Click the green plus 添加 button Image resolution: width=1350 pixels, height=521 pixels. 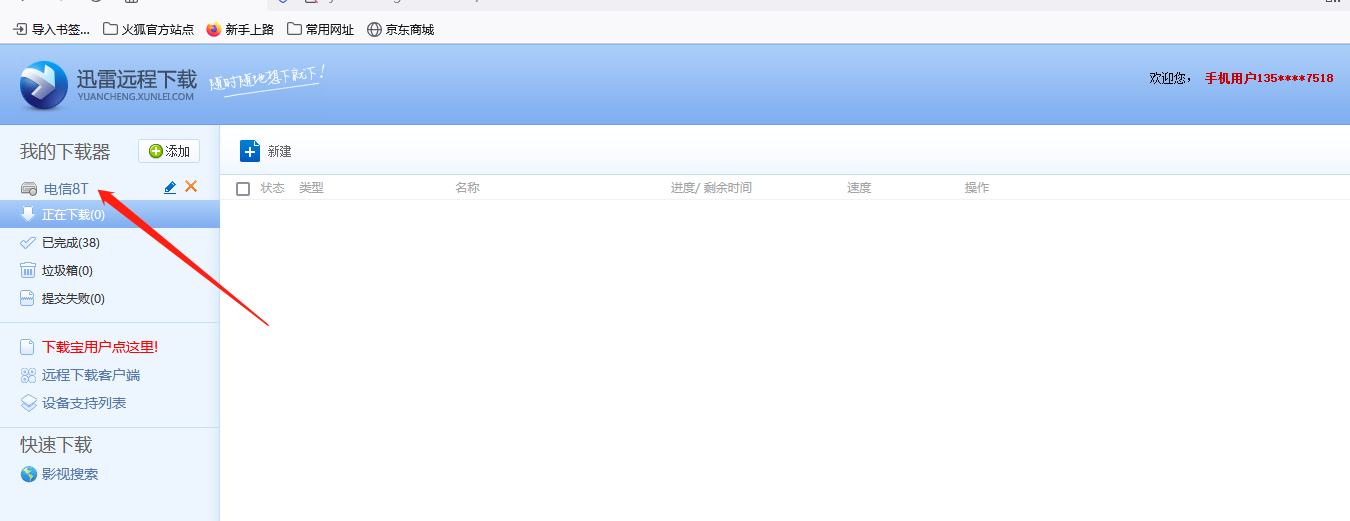pyautogui.click(x=169, y=151)
